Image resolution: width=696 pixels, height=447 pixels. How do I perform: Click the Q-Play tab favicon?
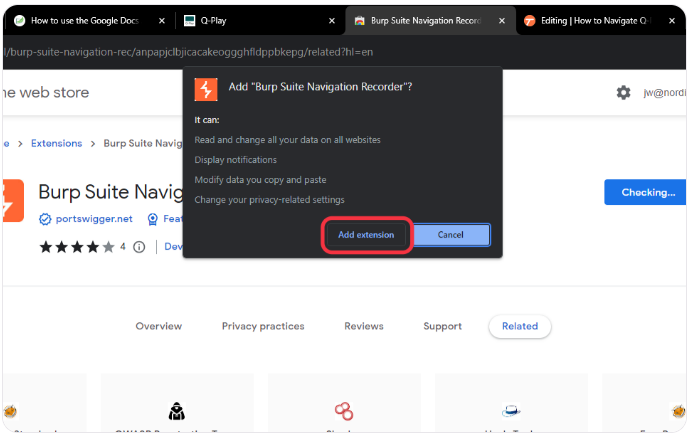[x=191, y=21]
